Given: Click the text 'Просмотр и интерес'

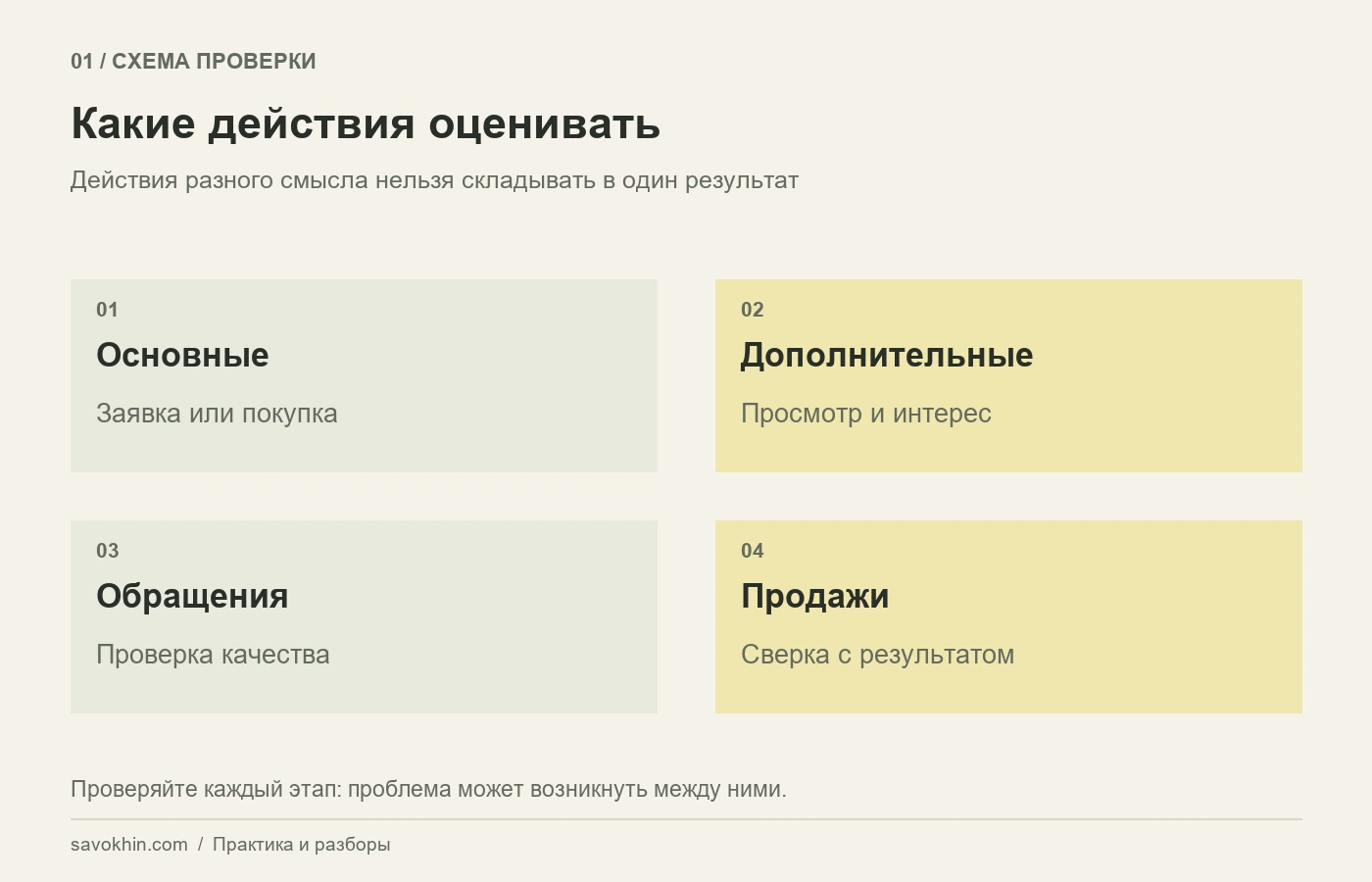Looking at the screenshot, I should (x=866, y=414).
